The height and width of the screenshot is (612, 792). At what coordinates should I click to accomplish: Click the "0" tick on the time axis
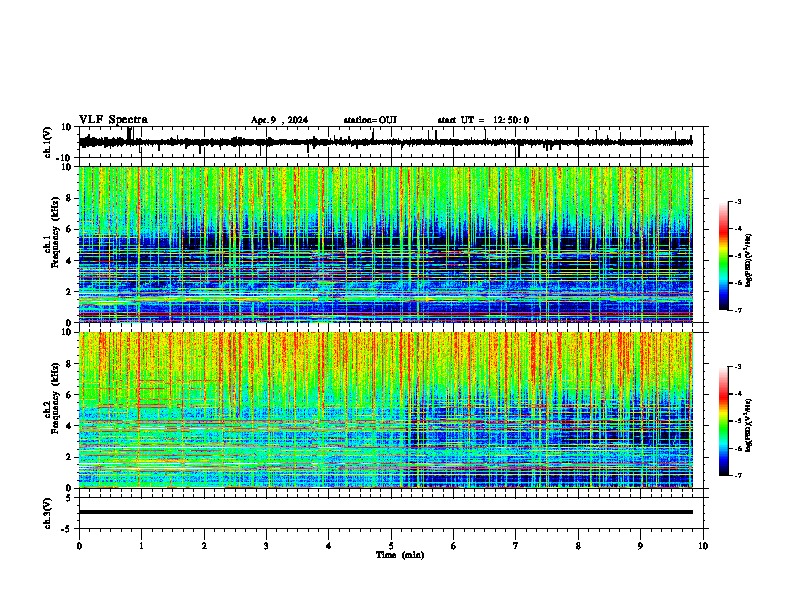79,546
